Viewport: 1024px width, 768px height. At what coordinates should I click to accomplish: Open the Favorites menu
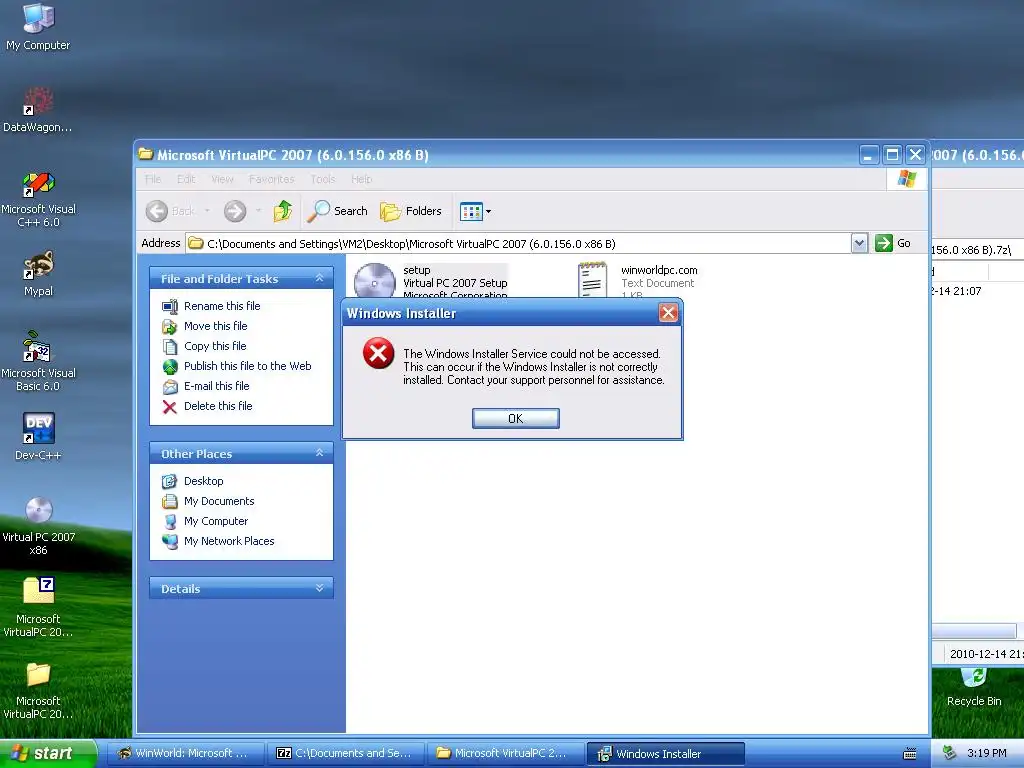click(x=271, y=179)
